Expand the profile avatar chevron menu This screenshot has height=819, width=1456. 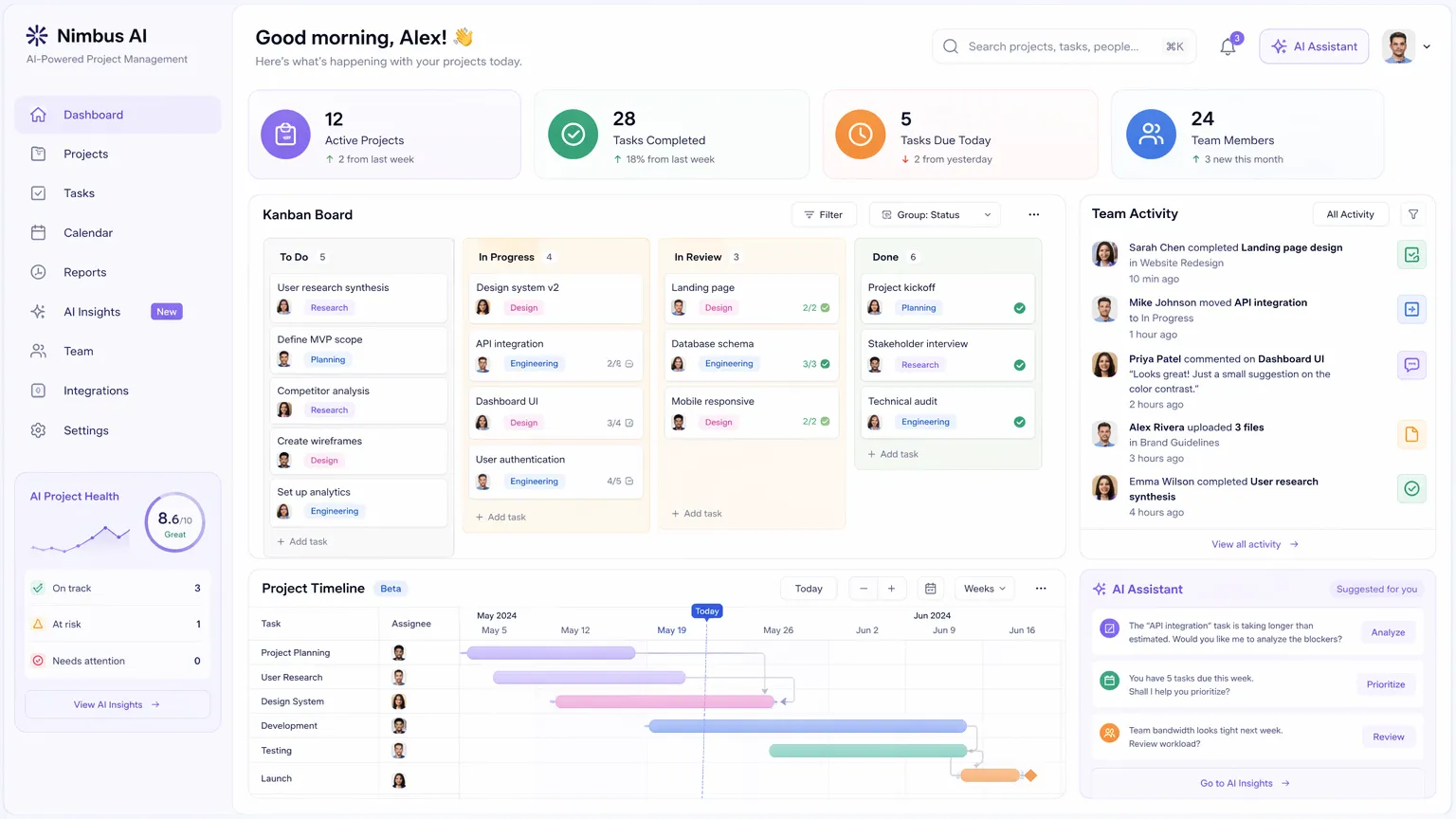tap(1426, 45)
